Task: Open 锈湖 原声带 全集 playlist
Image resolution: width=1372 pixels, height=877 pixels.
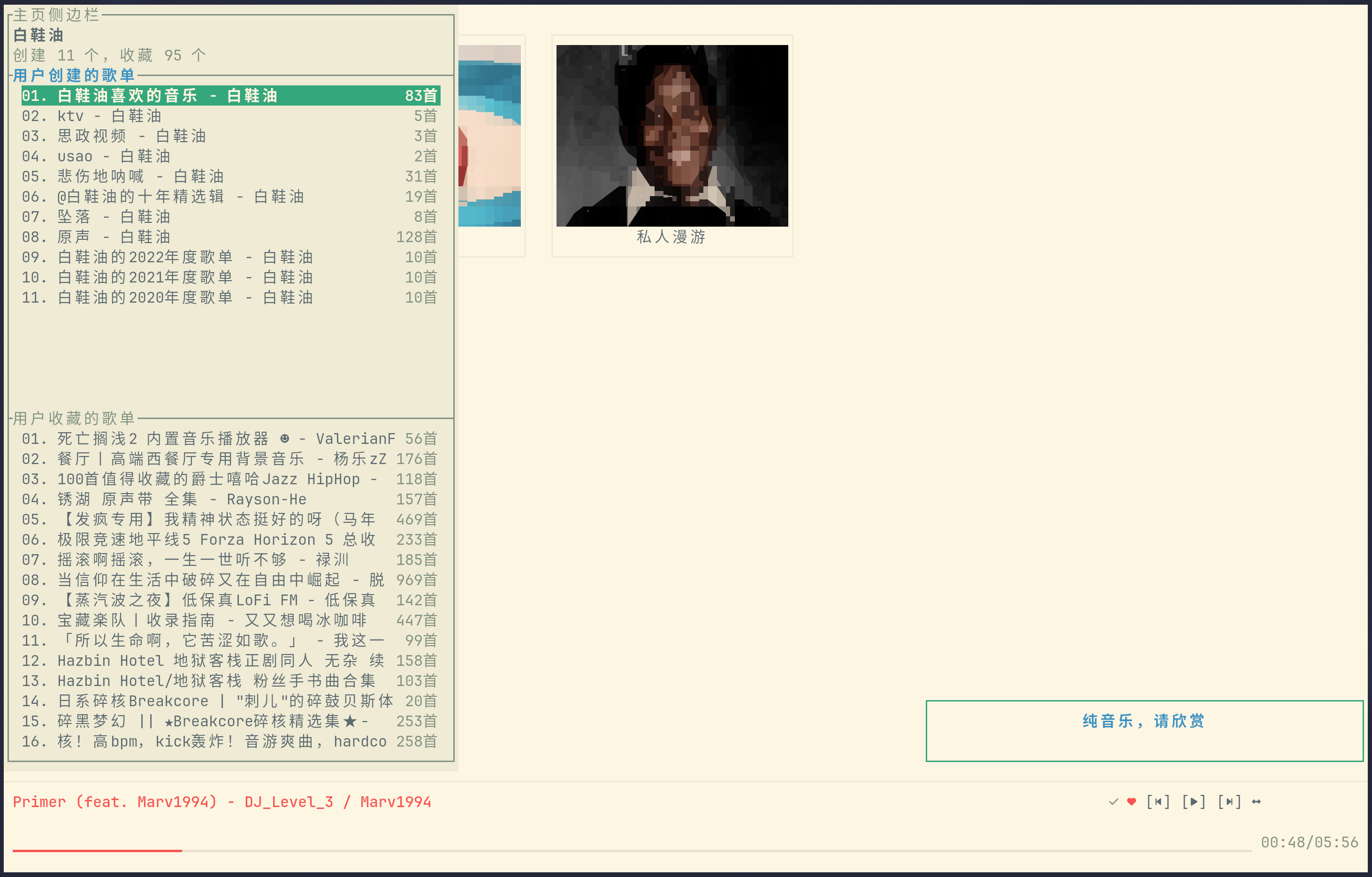Action: (x=231, y=499)
